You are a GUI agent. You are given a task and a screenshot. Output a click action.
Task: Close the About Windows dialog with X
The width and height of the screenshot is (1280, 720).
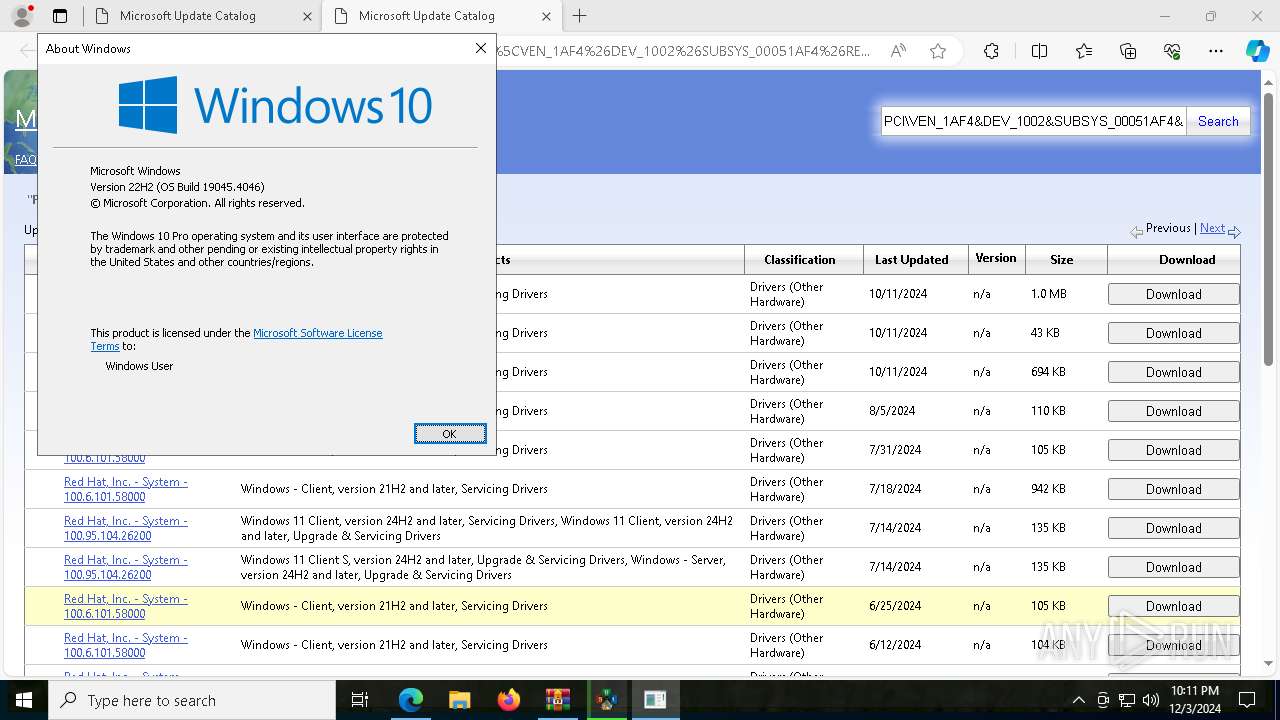[x=480, y=48]
